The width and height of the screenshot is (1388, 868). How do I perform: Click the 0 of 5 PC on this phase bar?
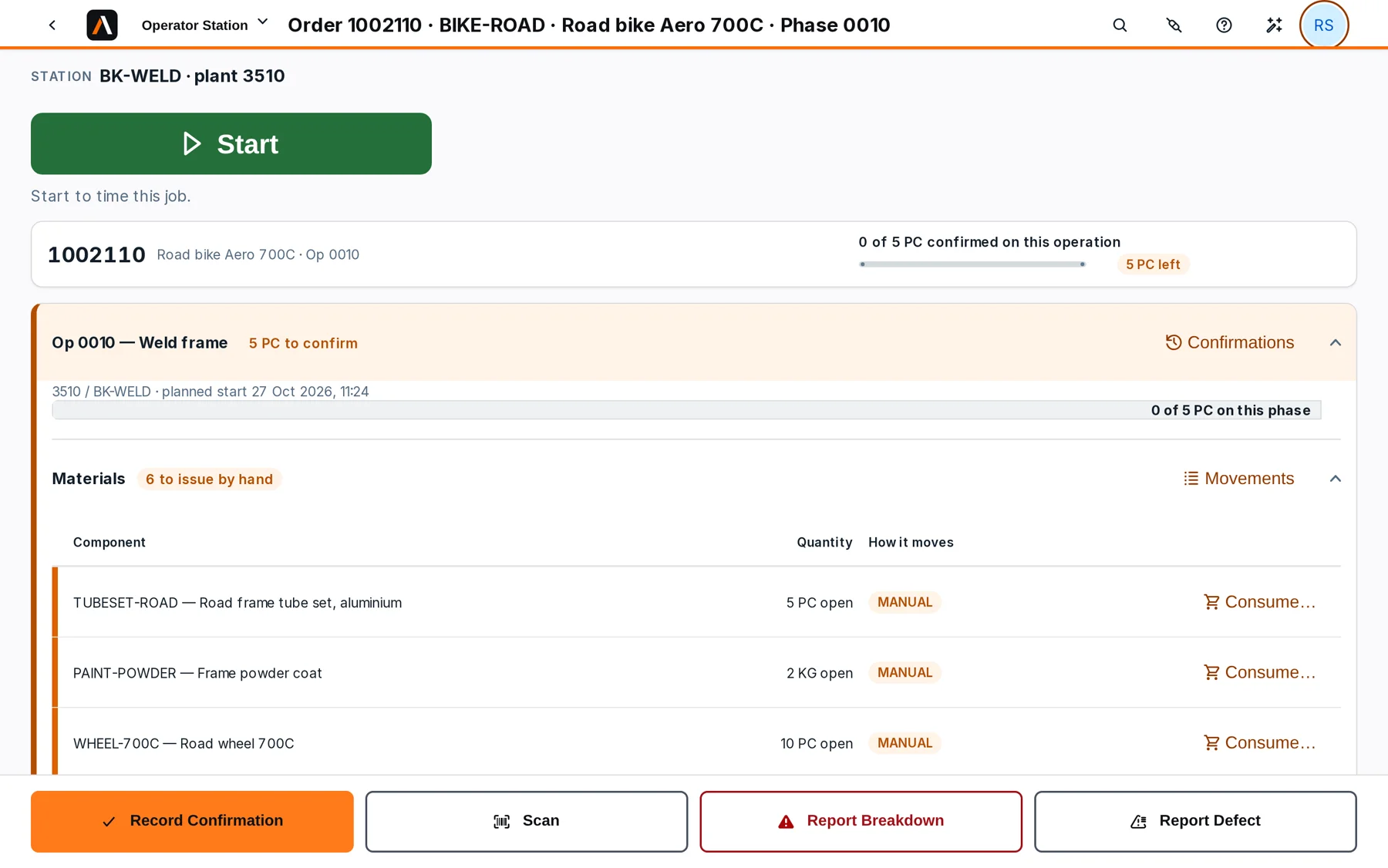point(686,410)
